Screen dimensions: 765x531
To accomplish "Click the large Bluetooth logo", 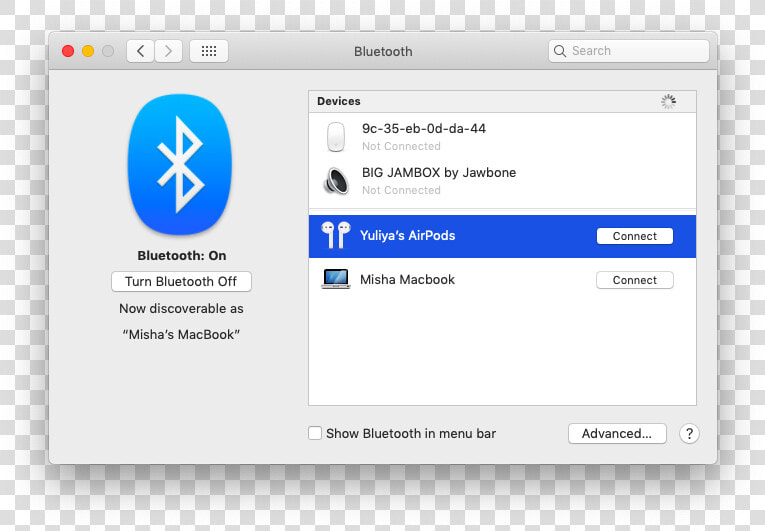I will (x=180, y=164).
